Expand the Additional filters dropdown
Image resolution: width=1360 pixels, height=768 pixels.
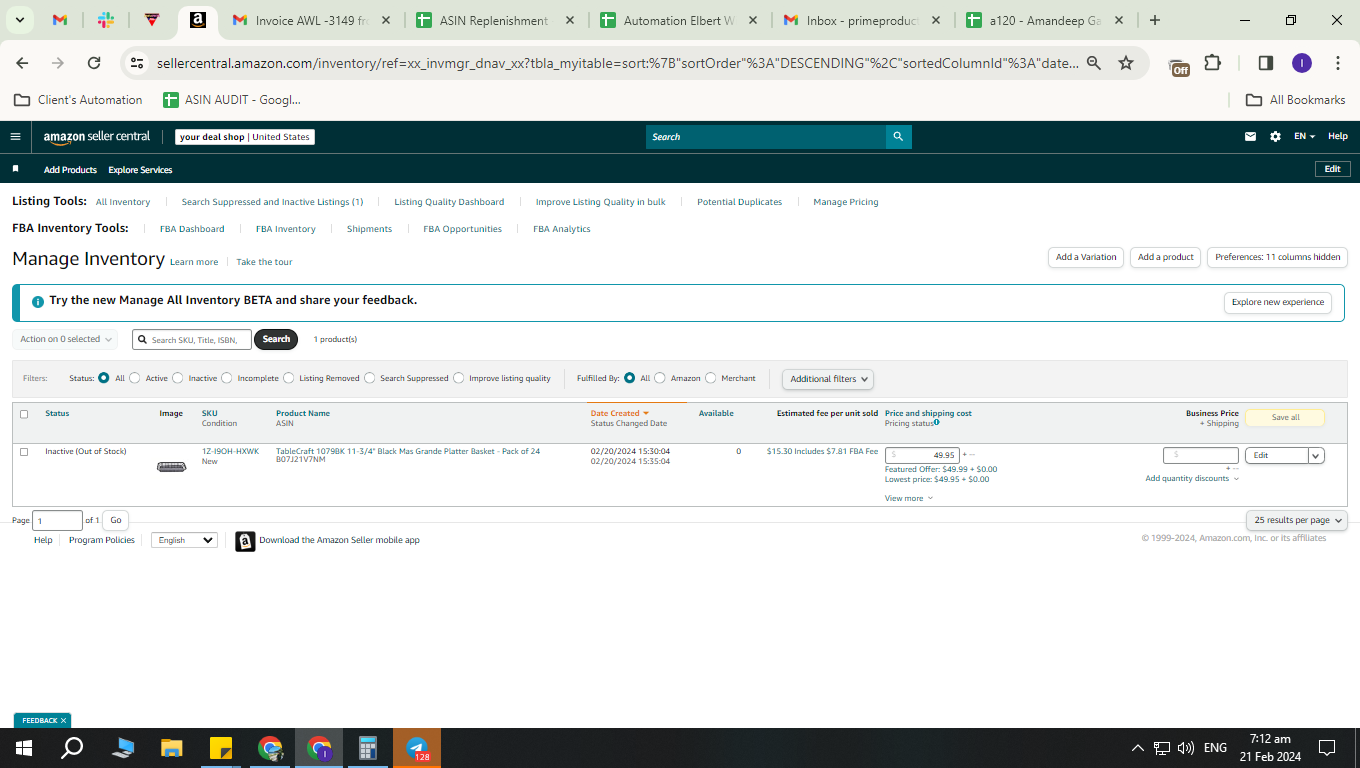click(x=827, y=379)
